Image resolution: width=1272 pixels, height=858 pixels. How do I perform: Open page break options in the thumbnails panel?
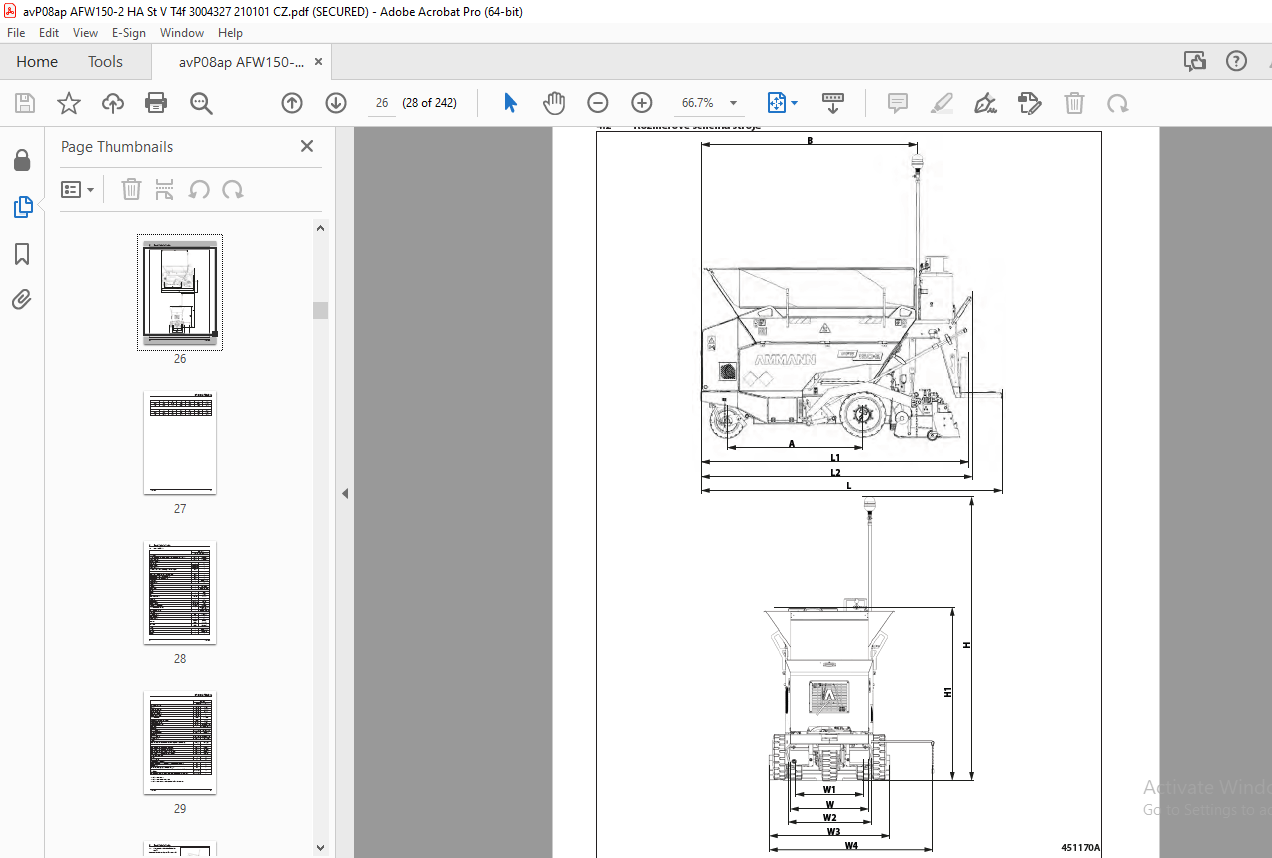coord(165,190)
